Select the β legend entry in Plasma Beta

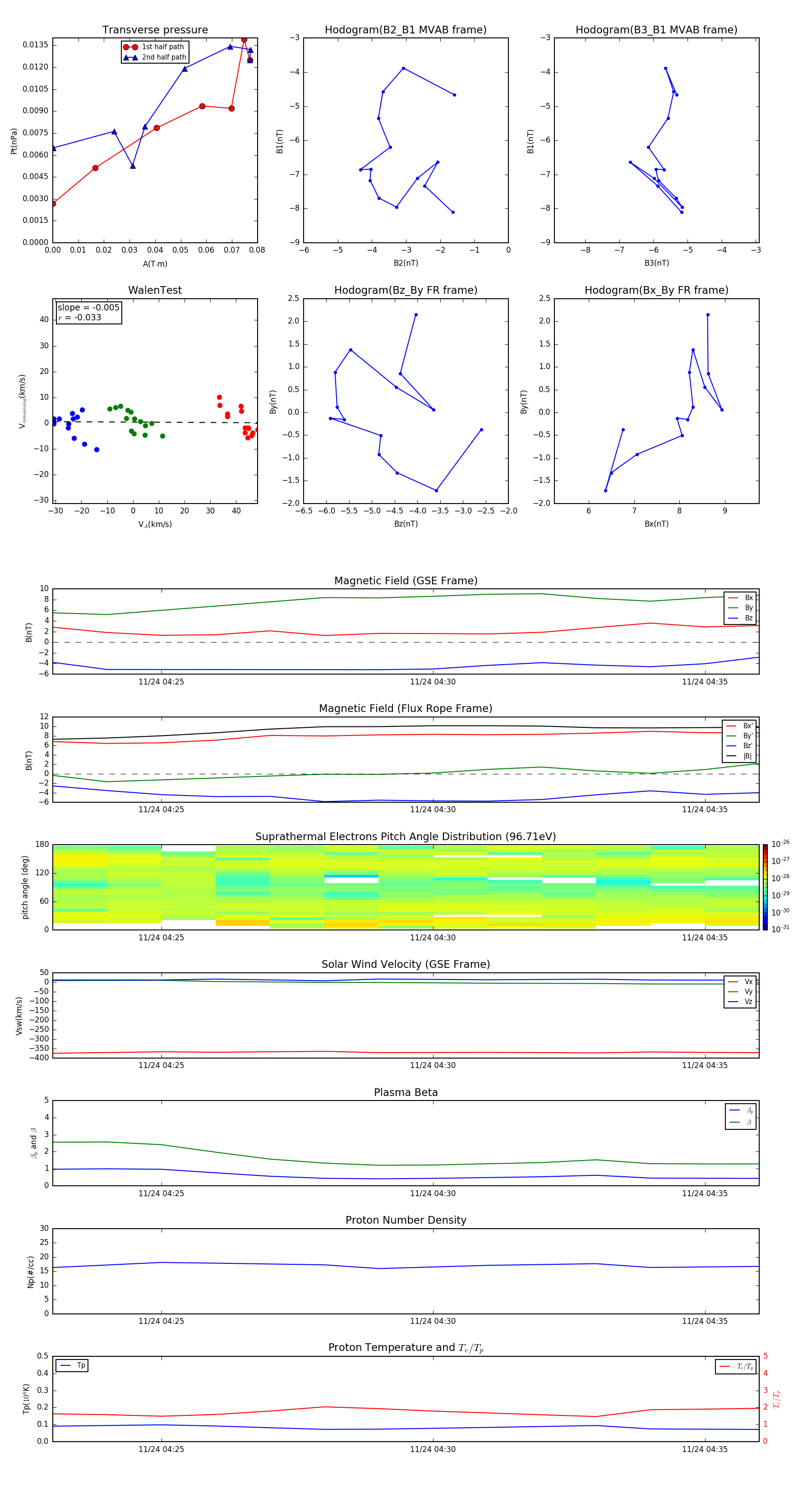coord(741,1122)
